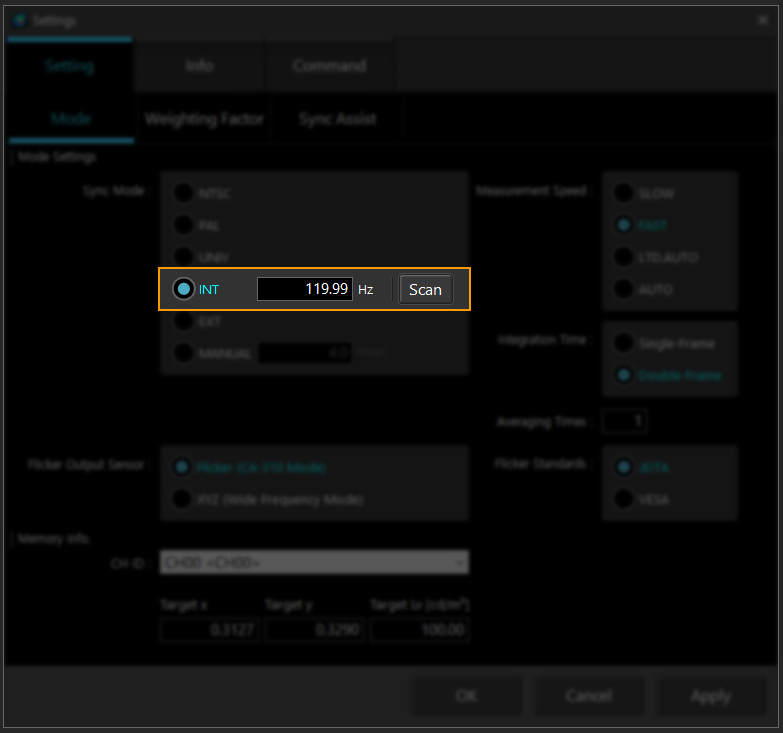This screenshot has height=733, width=783.
Task: Pick EXT sync mode
Action: point(184,322)
